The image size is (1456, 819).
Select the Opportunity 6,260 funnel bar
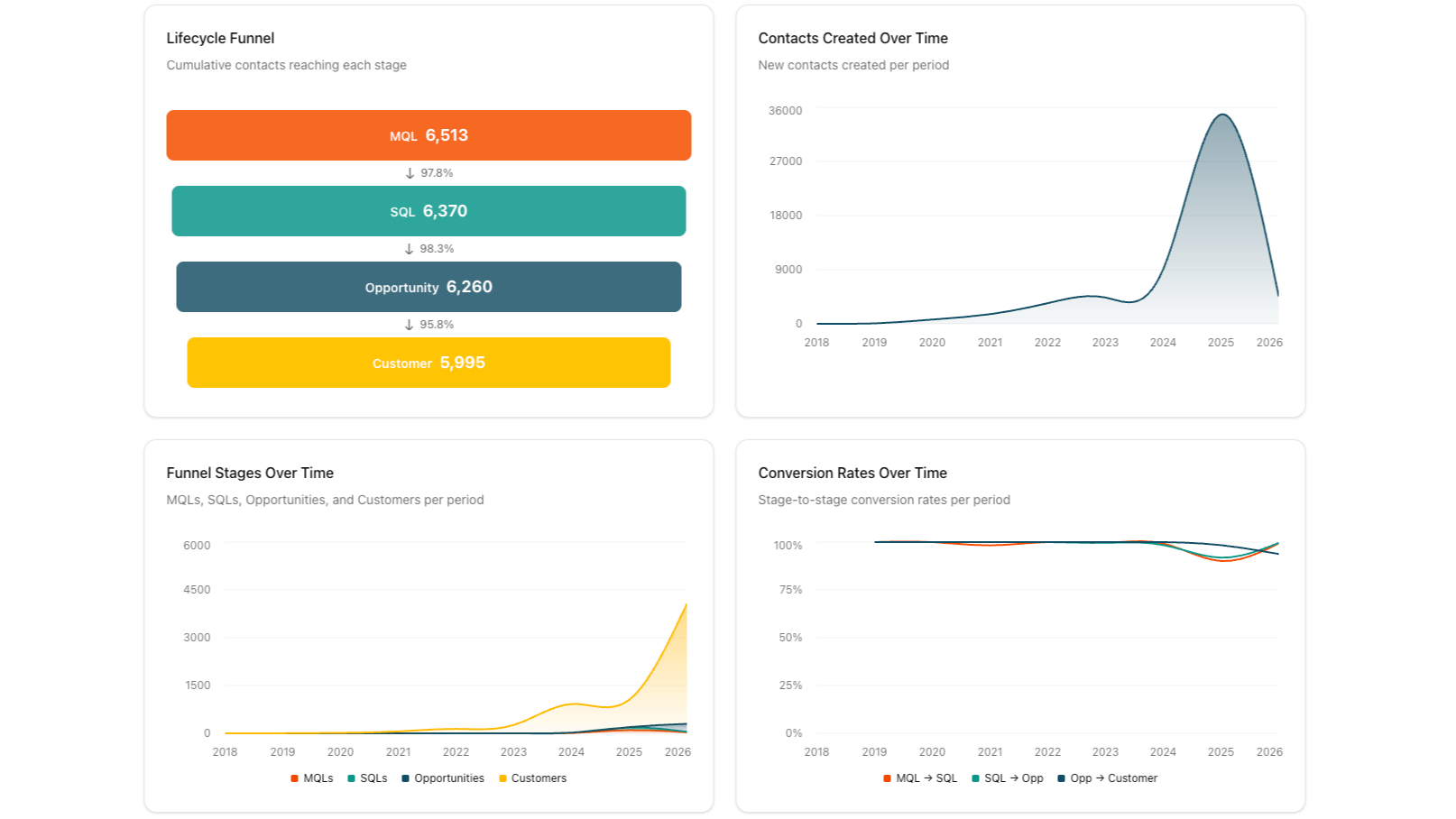click(x=429, y=287)
